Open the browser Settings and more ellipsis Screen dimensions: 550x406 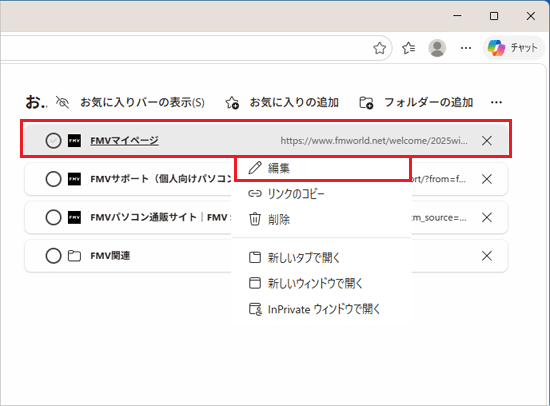tap(466, 48)
